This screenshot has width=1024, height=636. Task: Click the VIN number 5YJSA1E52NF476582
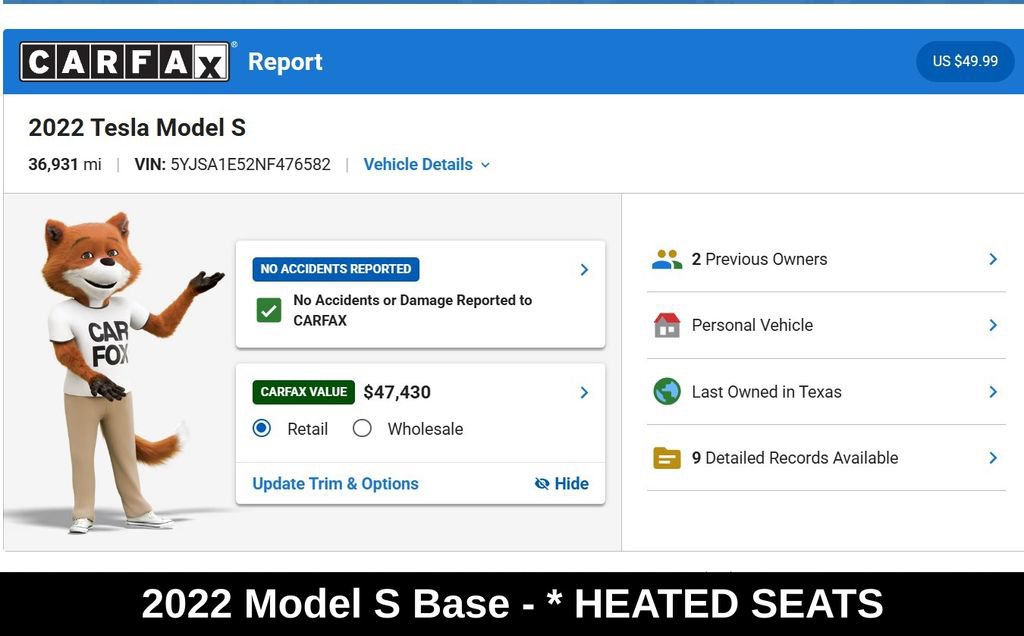click(250, 165)
